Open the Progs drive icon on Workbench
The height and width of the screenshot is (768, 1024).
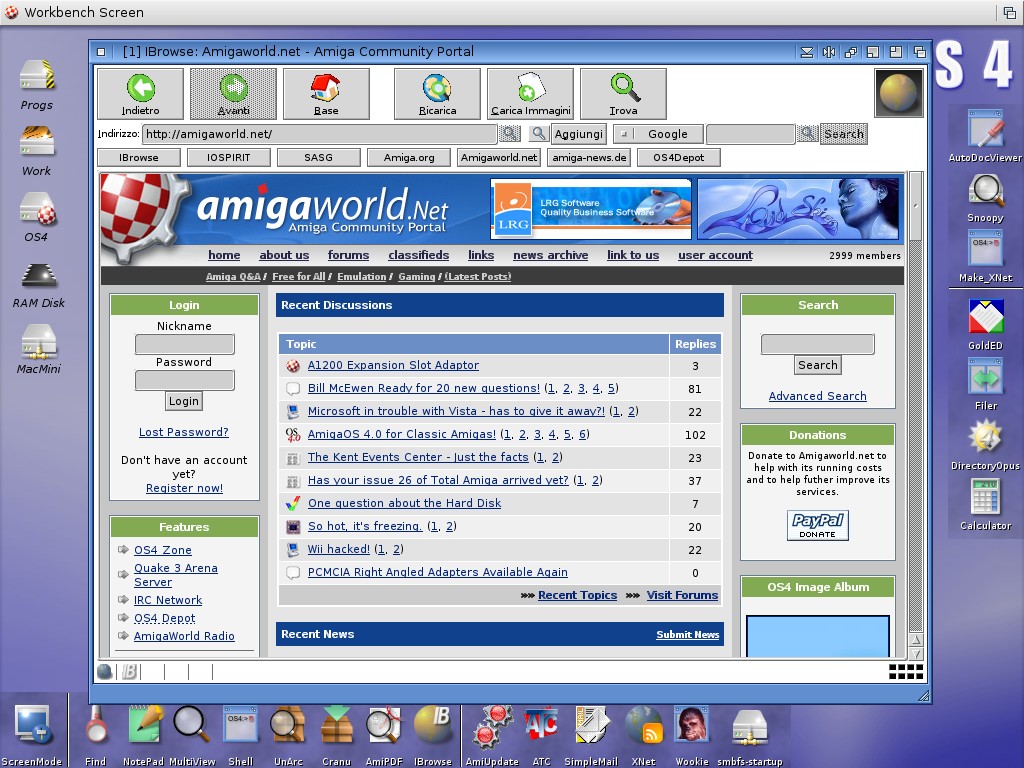tap(37, 85)
